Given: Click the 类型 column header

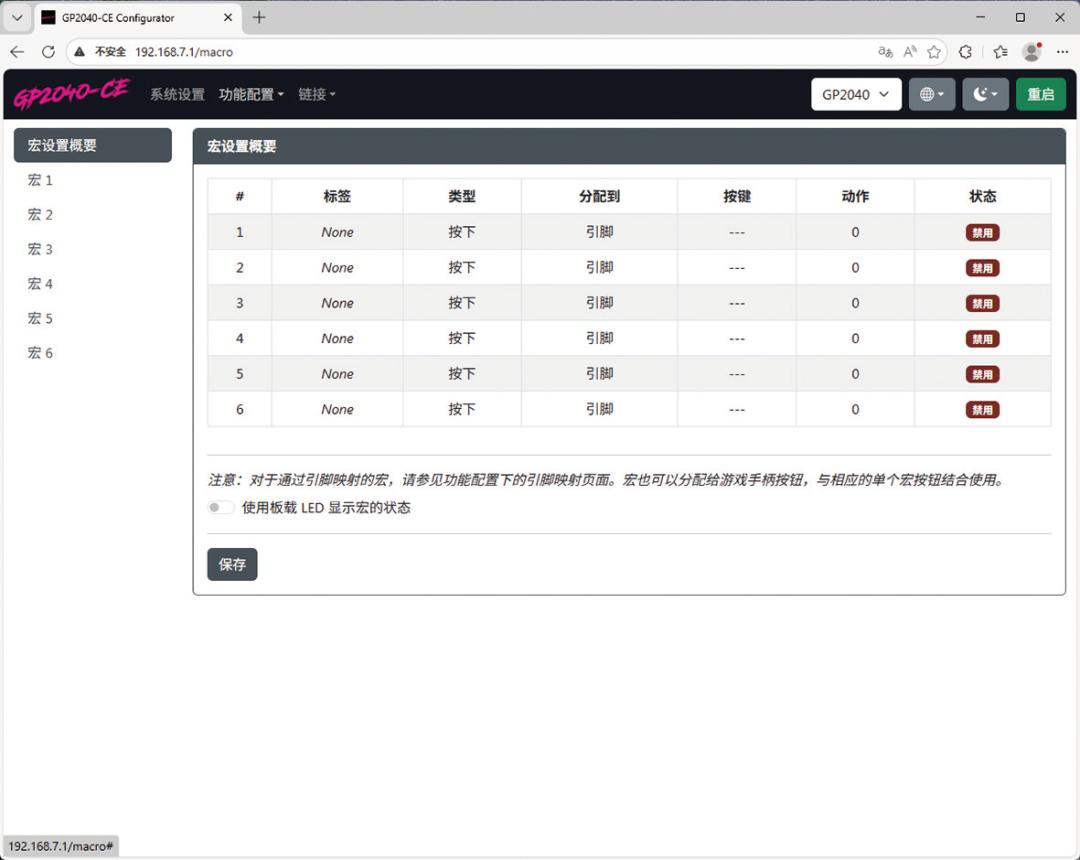Looking at the screenshot, I should tap(461, 196).
